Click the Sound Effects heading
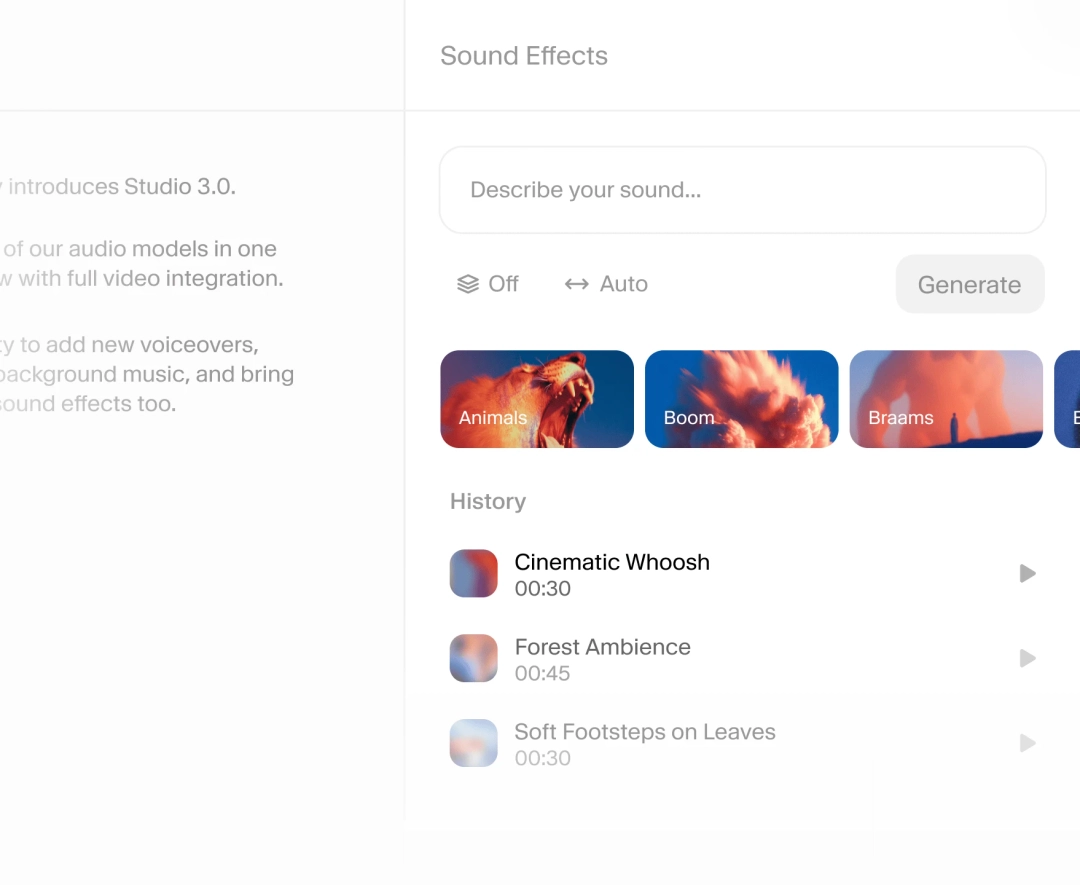Image resolution: width=1080 pixels, height=885 pixels. (523, 56)
